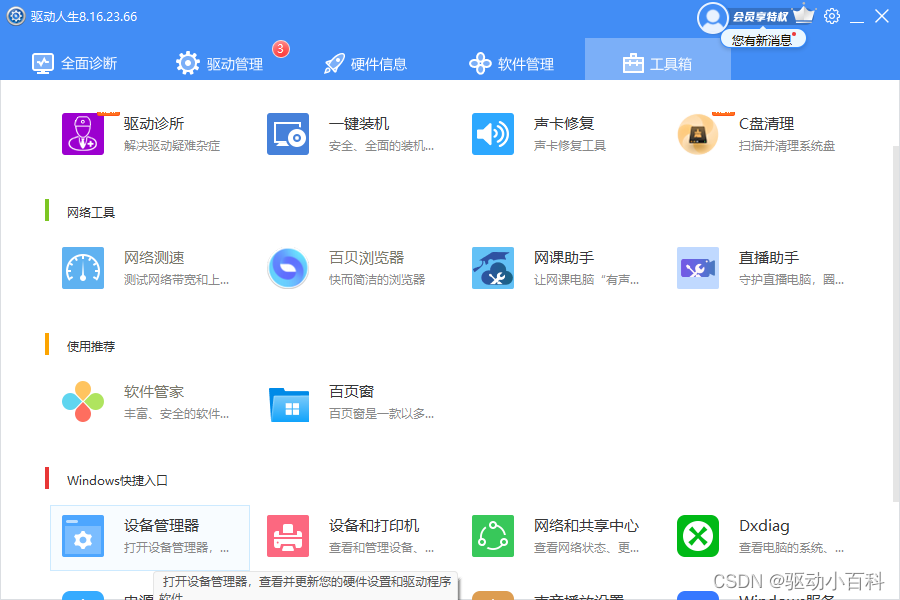Switch to the 驱动管理 tab
Image resolution: width=900 pixels, height=600 pixels.
pyautogui.click(x=219, y=63)
